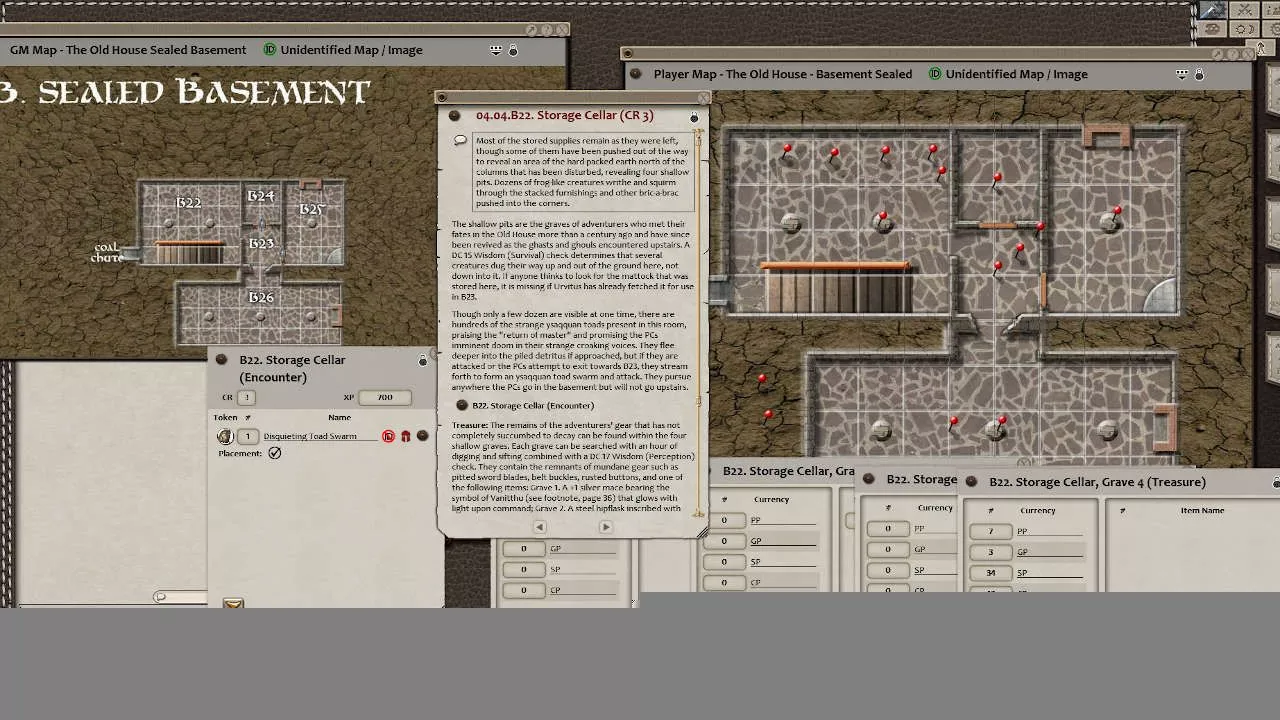Toggle the lock on the Storage Cellar story window

tap(694, 117)
